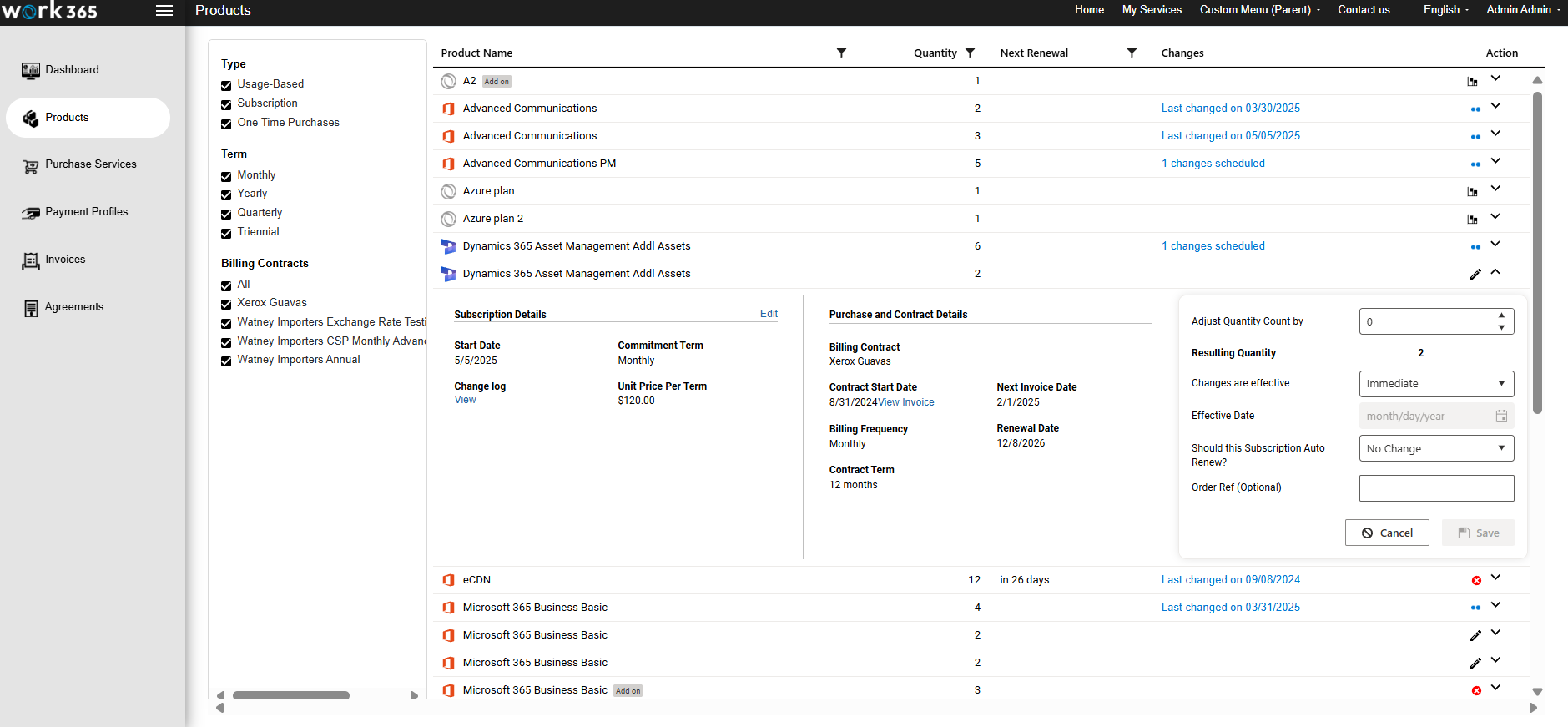Click the Quantity column filter icon

970,53
